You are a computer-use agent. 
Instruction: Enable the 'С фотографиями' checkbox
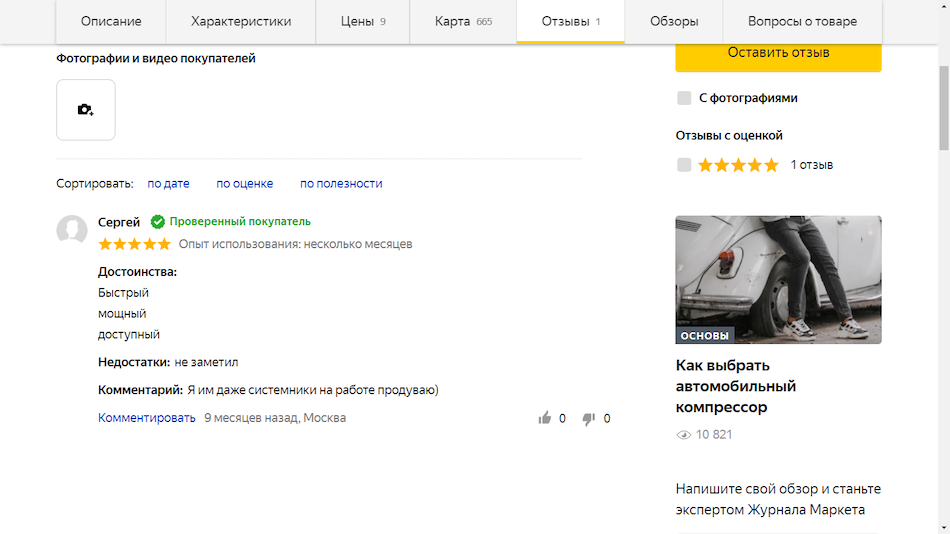click(684, 98)
